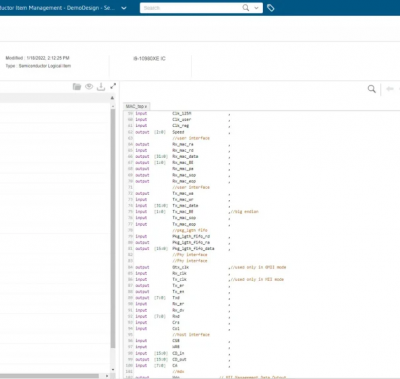Click the Tx_mac_wr signal name
Viewport: 400px width, 379px height.
[183, 199]
